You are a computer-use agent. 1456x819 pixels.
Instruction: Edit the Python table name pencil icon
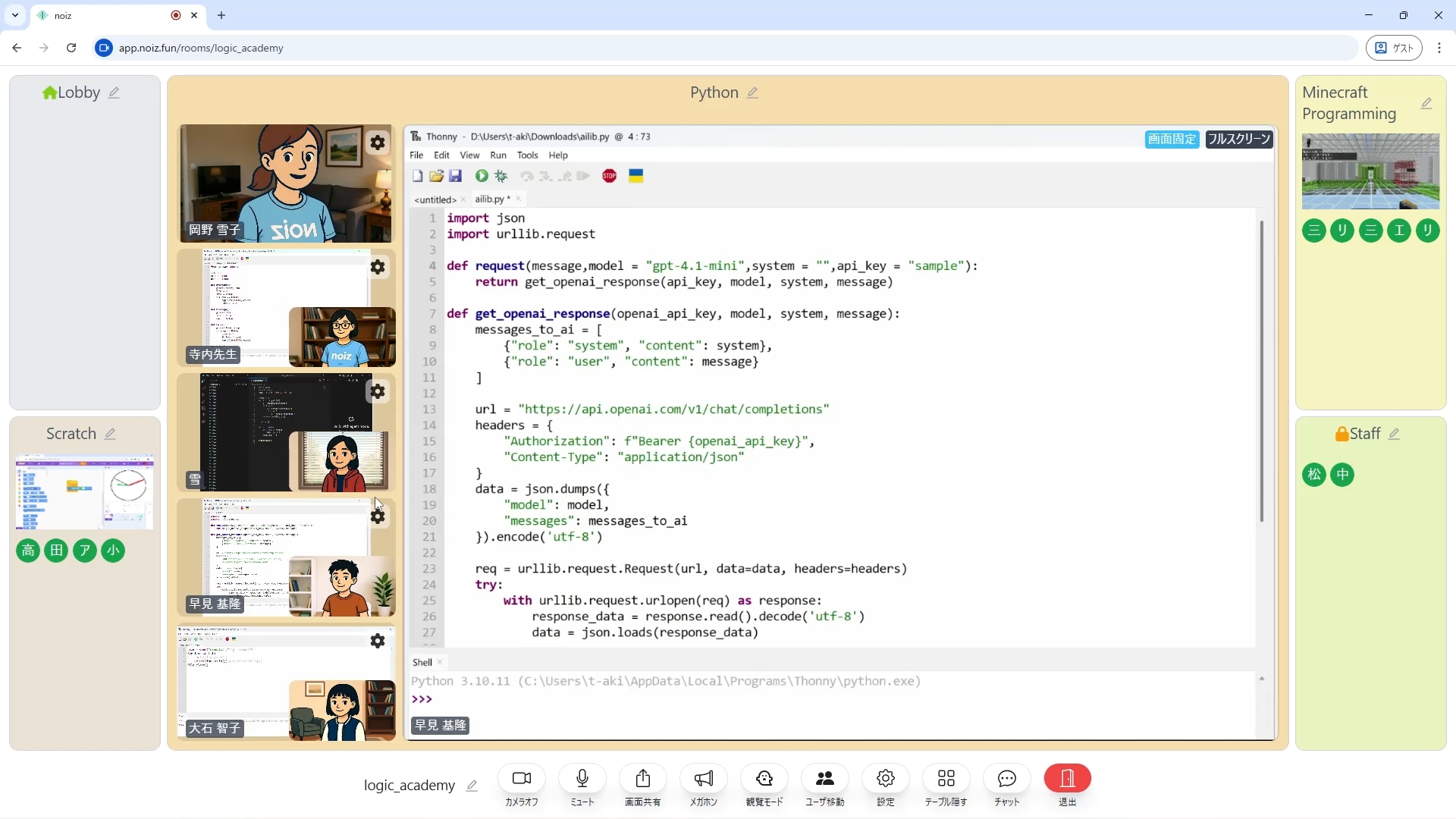pos(752,93)
